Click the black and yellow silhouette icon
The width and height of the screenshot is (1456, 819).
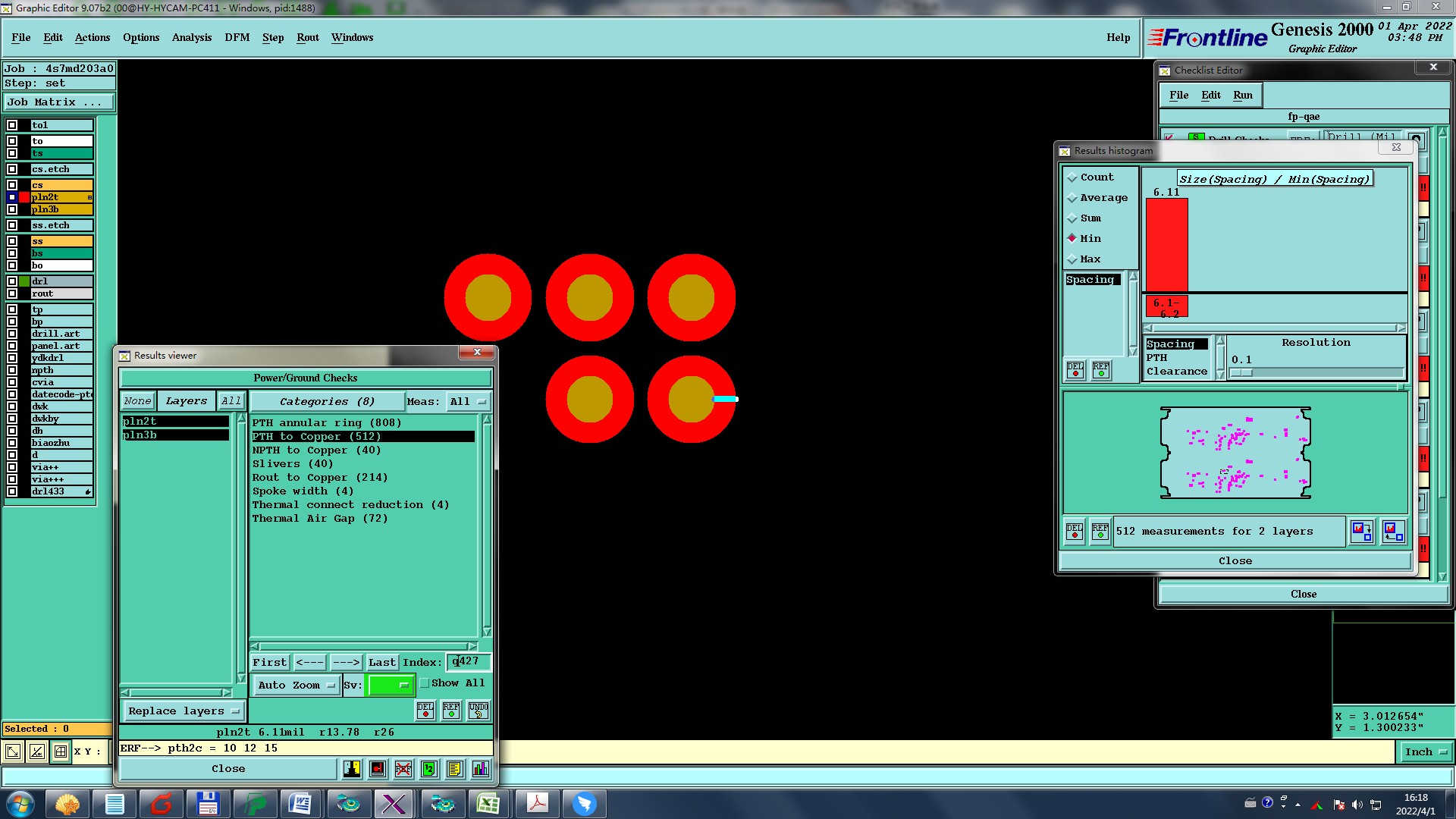(x=352, y=769)
